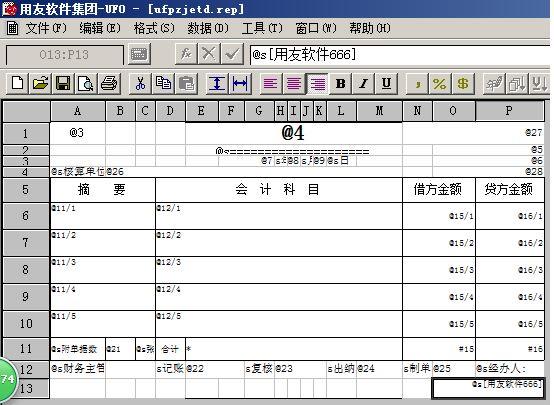The width and height of the screenshot is (554, 405).
Task: Click the document icon left of File menu
Action: pyautogui.click(x=12, y=28)
